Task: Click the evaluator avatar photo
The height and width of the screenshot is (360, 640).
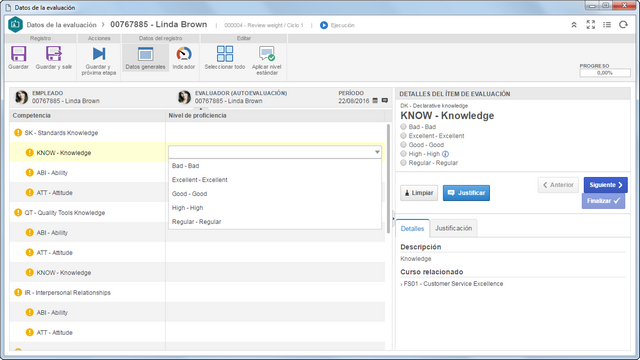Action: point(184,98)
